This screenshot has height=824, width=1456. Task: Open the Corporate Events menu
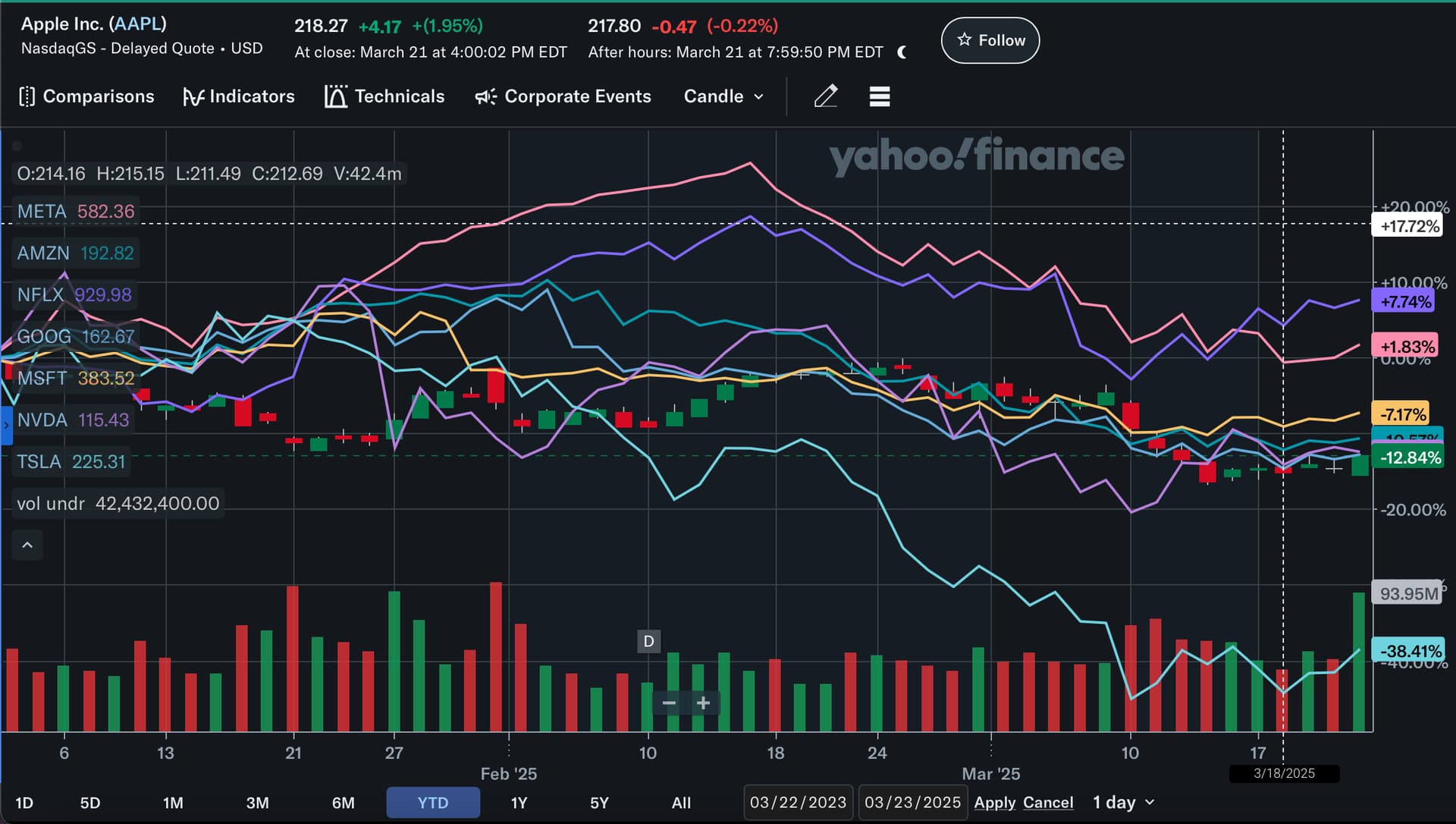[563, 96]
